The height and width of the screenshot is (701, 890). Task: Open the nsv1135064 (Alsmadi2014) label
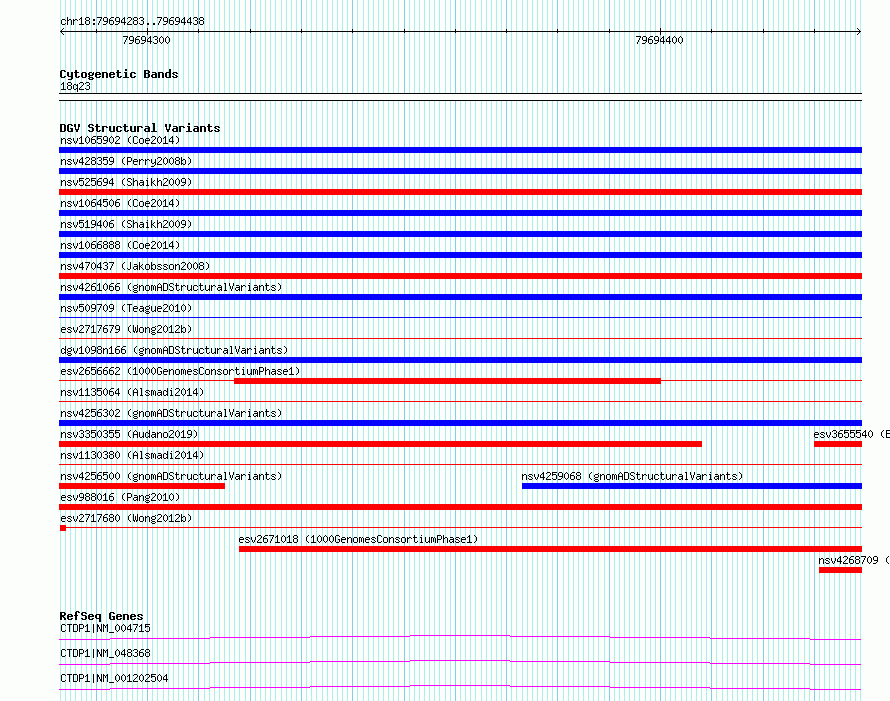pos(132,392)
